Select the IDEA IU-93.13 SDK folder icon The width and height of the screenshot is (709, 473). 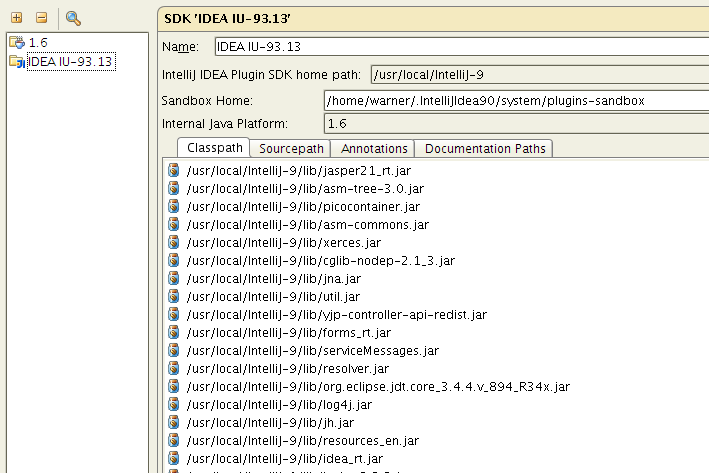[x=17, y=61]
